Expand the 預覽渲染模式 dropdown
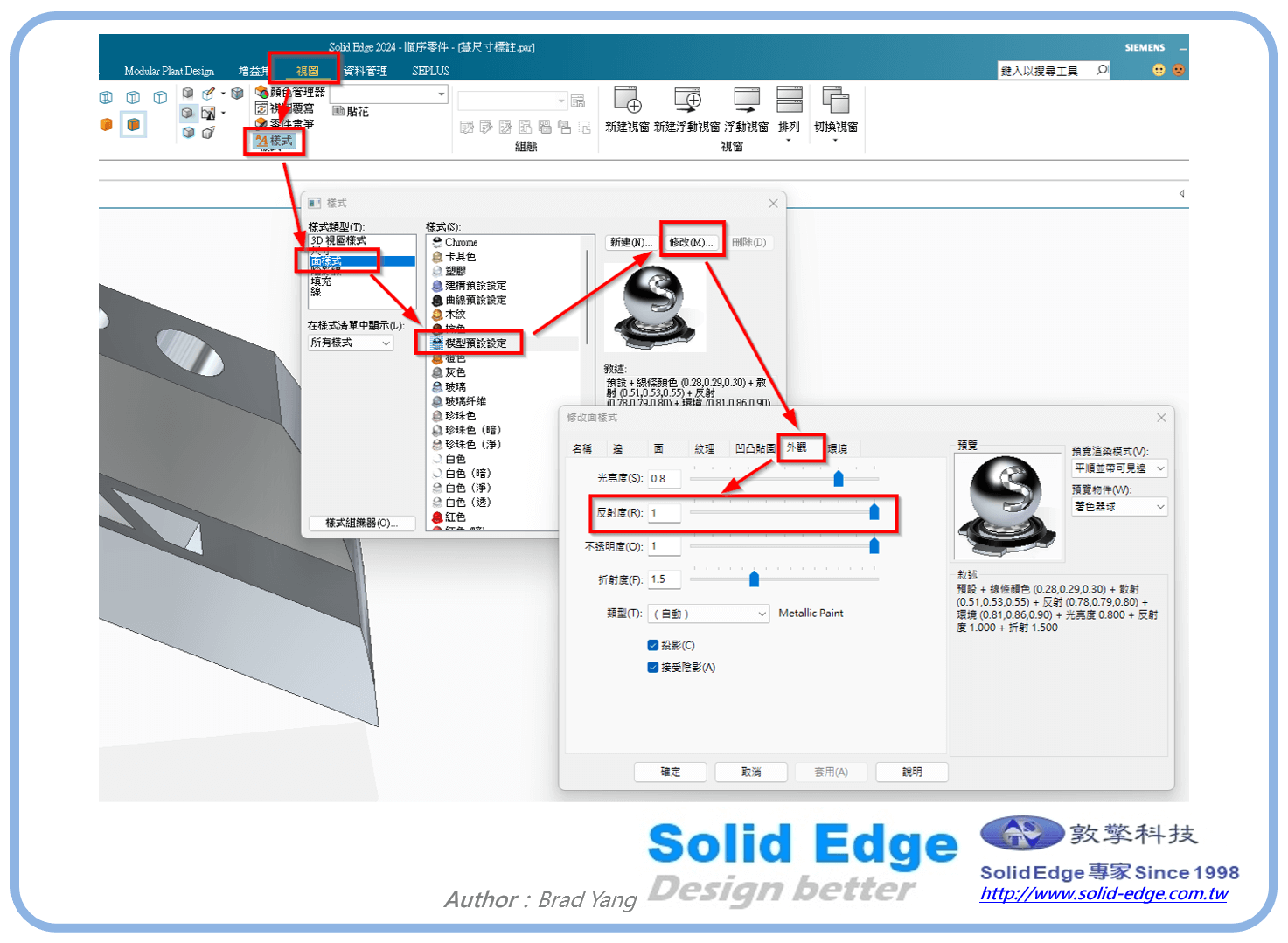Viewport: 1288px width, 943px height. (x=1119, y=468)
